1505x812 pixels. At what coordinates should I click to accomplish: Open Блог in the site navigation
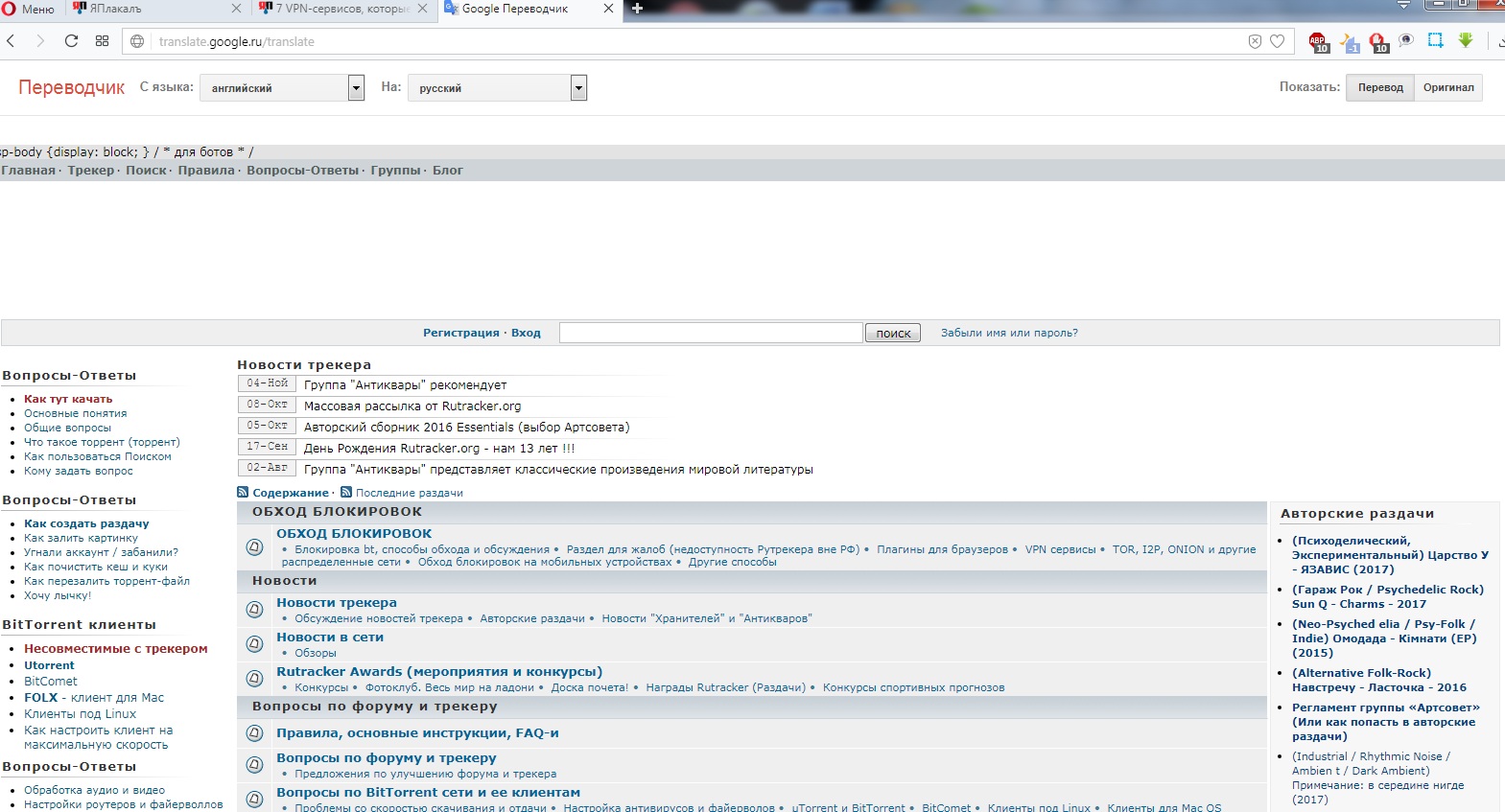[x=448, y=171]
